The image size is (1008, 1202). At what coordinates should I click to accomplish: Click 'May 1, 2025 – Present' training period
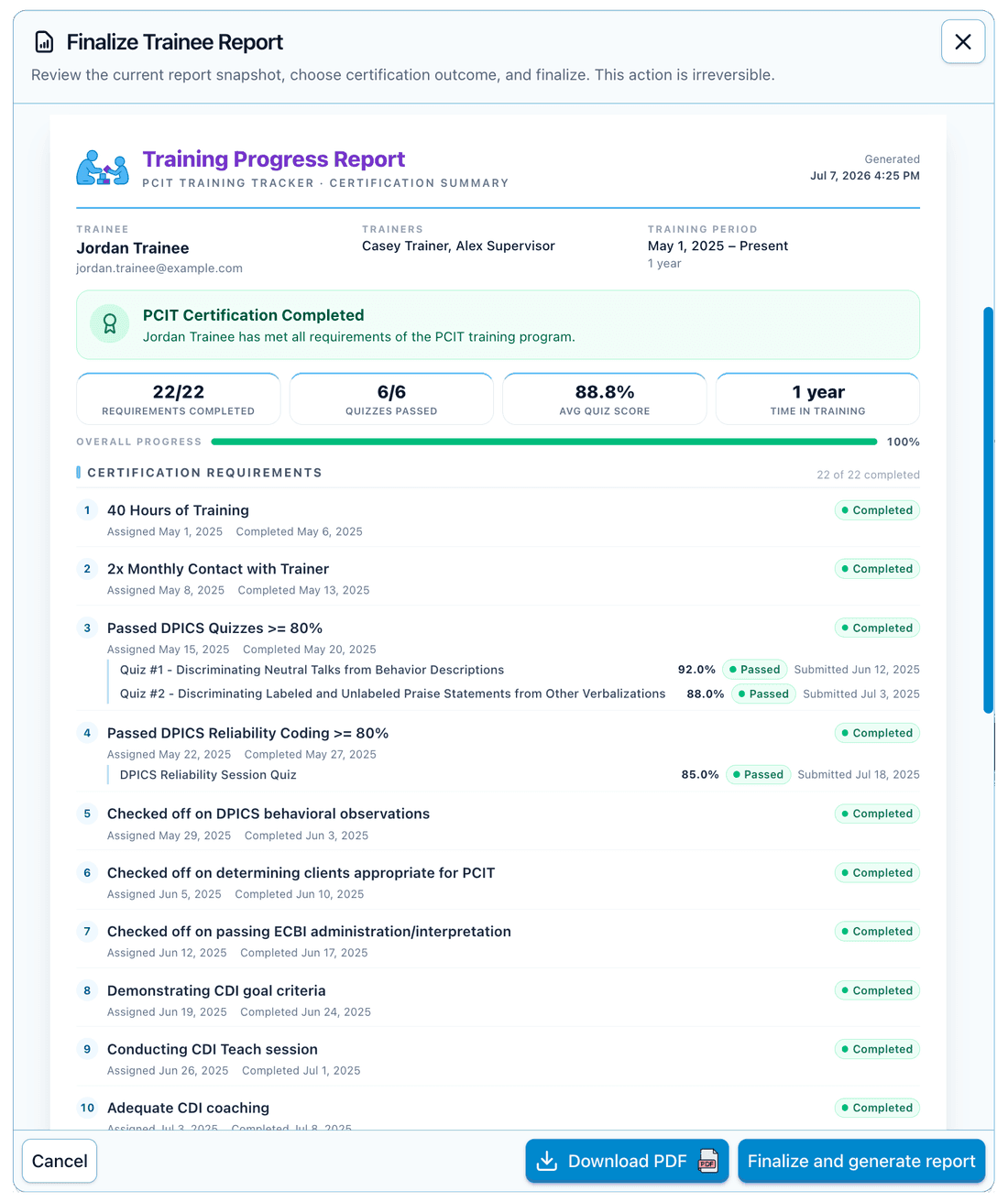[x=718, y=246]
